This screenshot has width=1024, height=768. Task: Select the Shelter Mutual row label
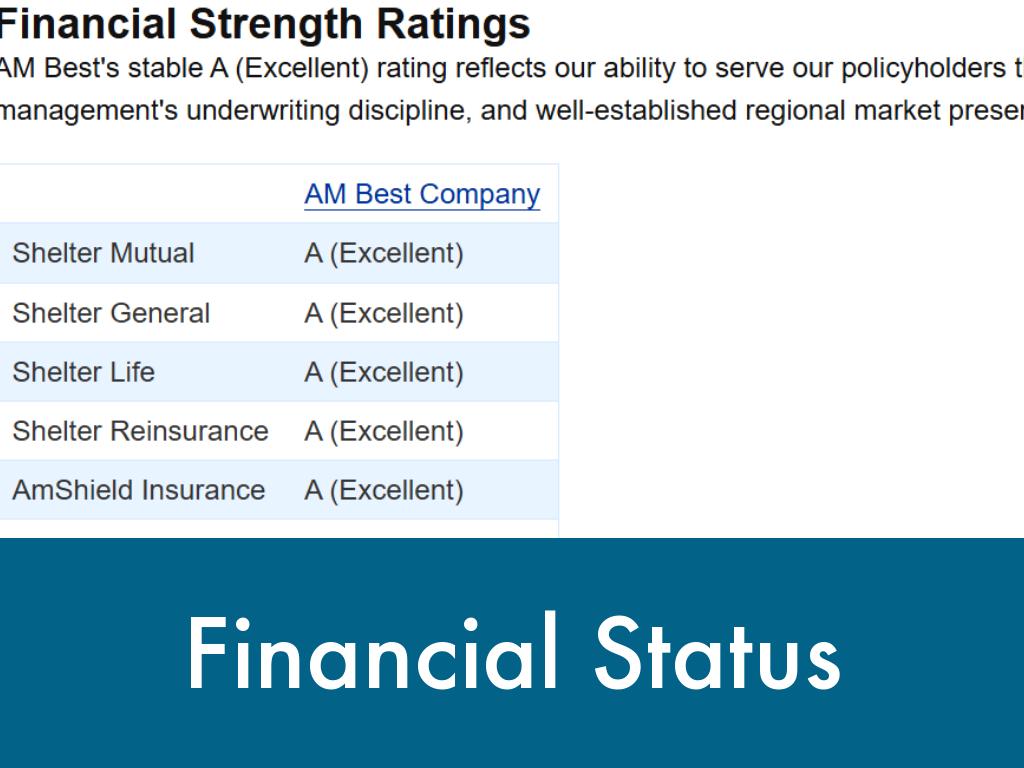[x=103, y=253]
